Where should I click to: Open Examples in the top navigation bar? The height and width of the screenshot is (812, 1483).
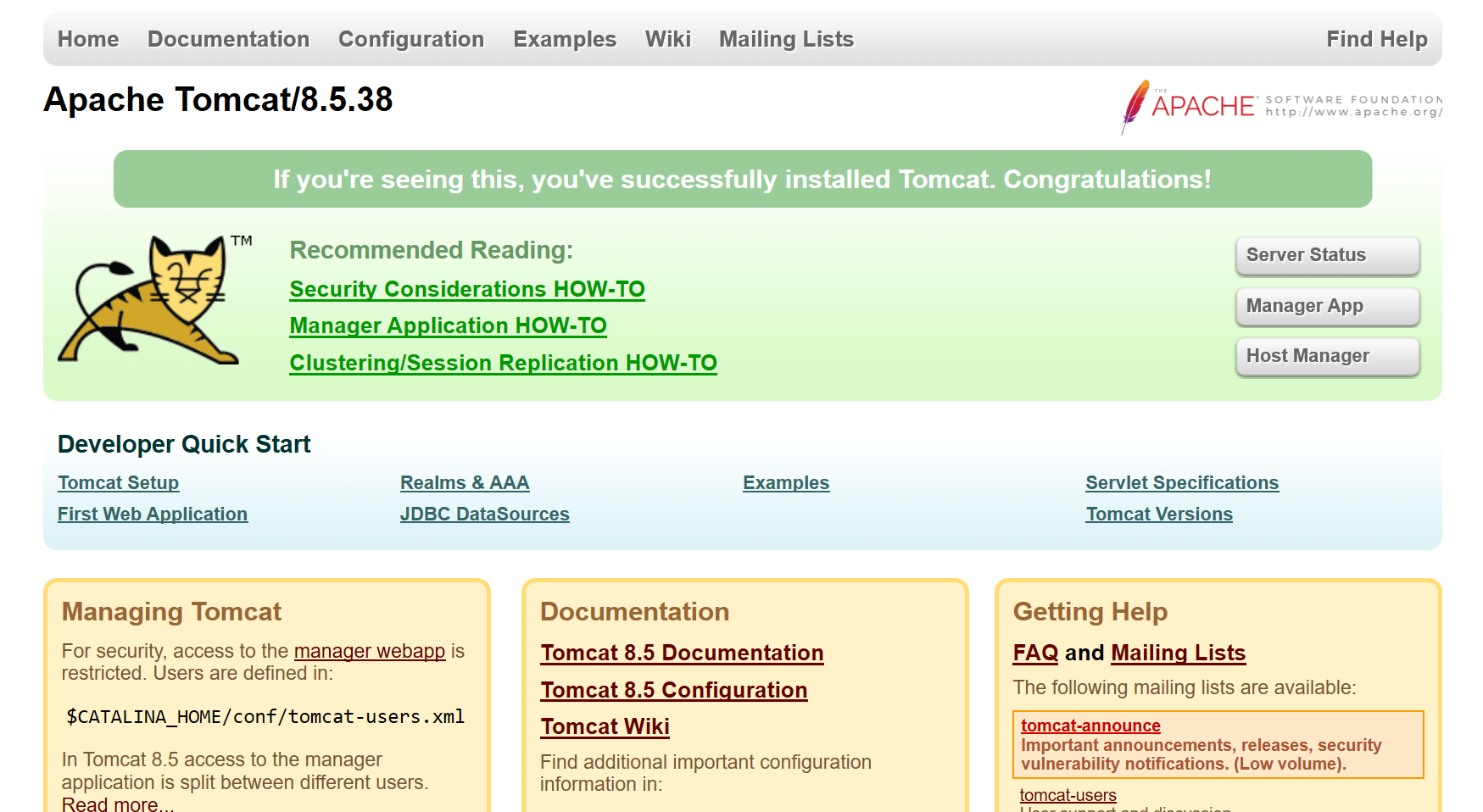pyautogui.click(x=565, y=39)
